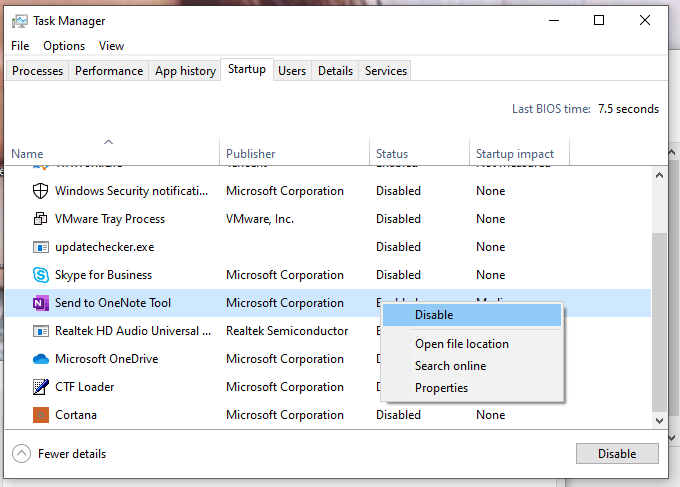The height and width of the screenshot is (487, 680).
Task: Click the VMware Tray Process icon
Action: click(x=40, y=219)
